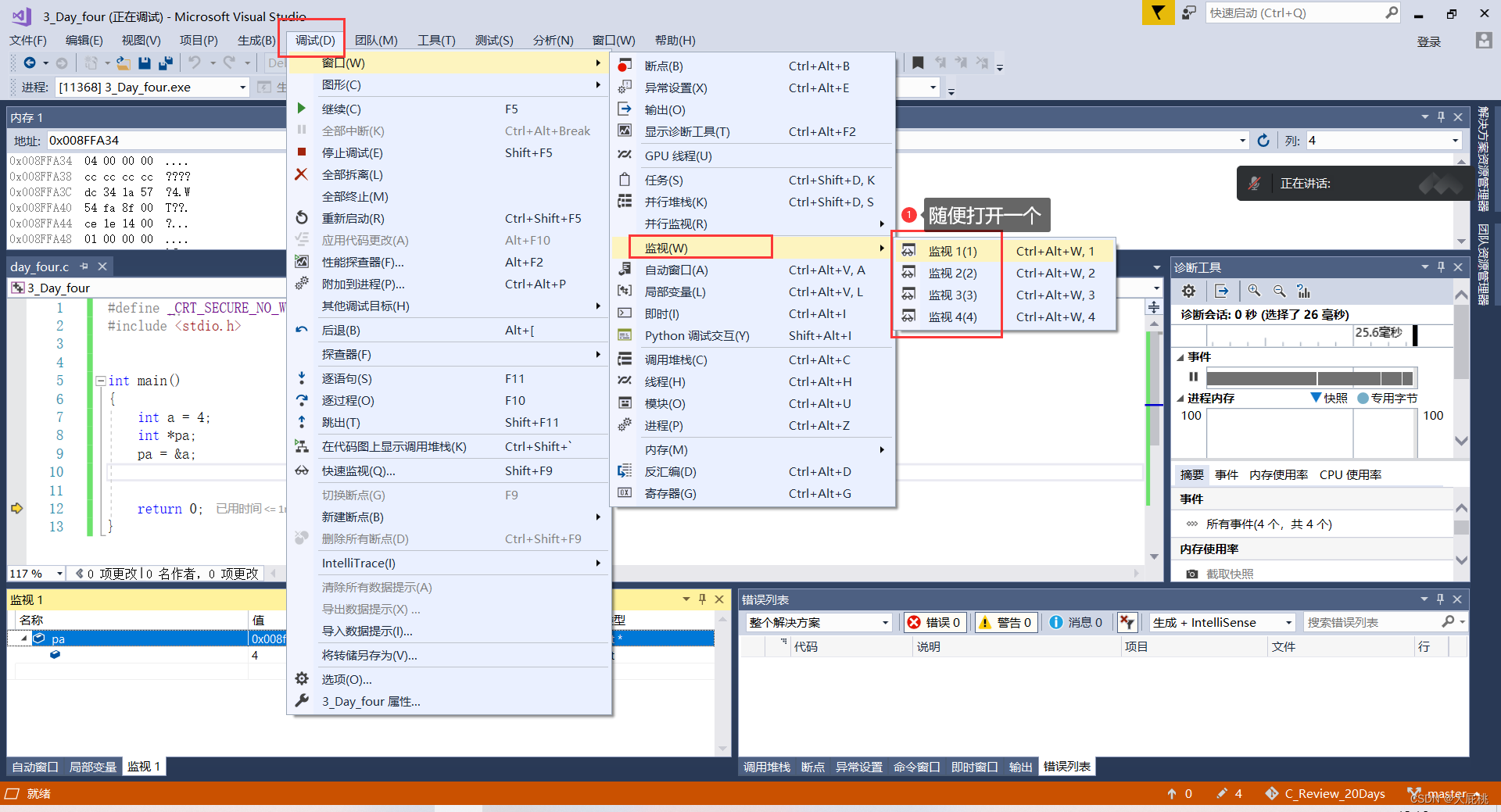Click the search icon in Quick Launch
This screenshot has width=1501, height=812.
[x=1392, y=13]
